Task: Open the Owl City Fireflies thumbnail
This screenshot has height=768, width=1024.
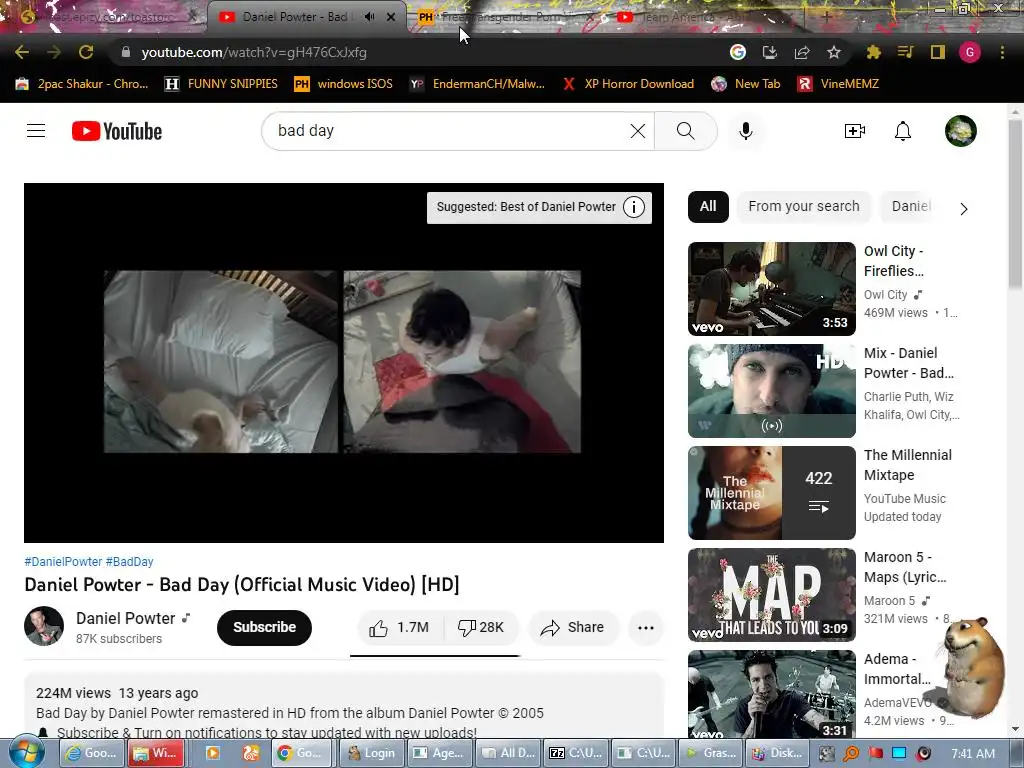Action: [x=771, y=289]
